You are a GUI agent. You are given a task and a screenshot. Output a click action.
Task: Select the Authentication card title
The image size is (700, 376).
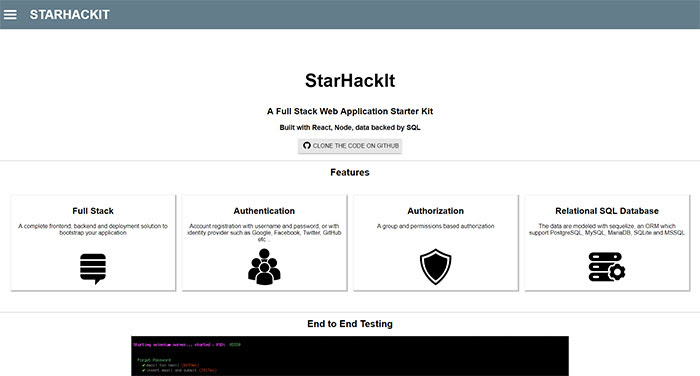coord(264,211)
